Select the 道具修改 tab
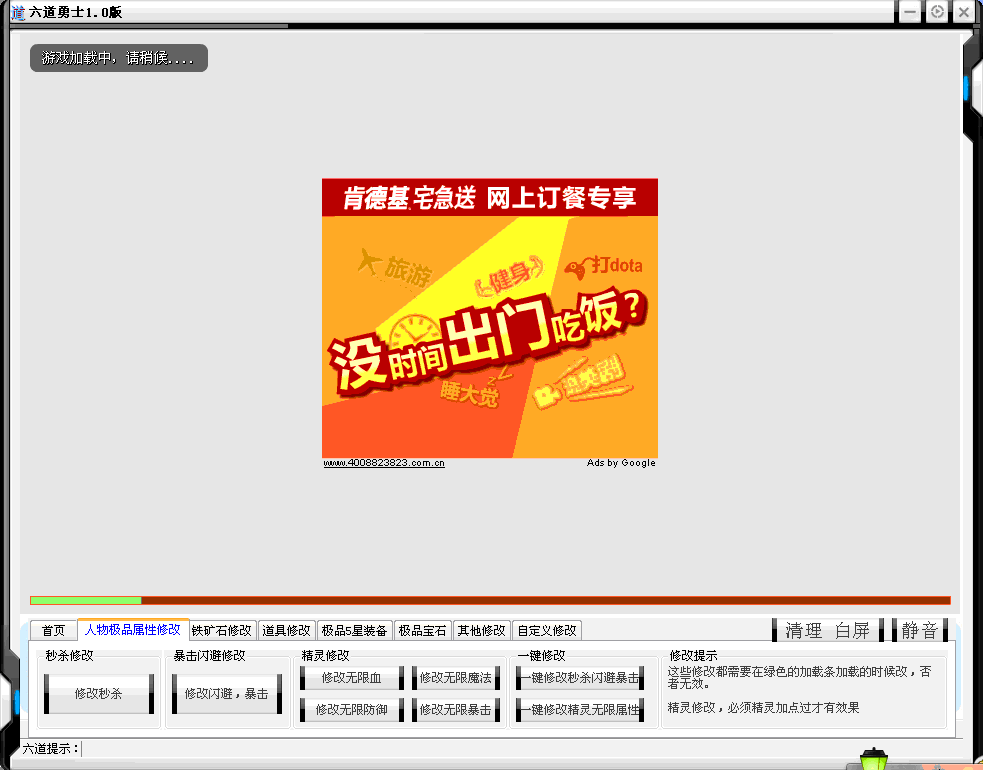983x770 pixels. (x=286, y=631)
